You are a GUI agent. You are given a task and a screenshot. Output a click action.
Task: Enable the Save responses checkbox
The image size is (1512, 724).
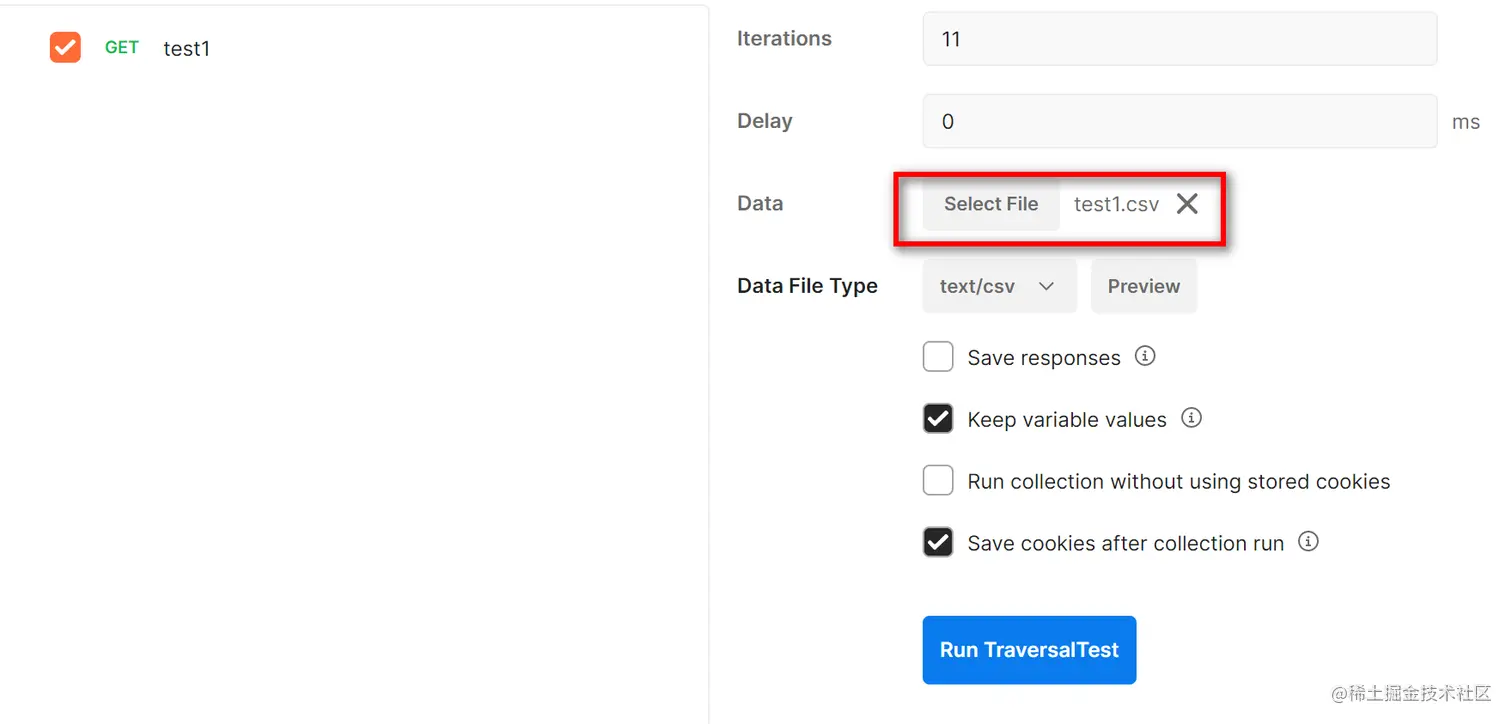(x=938, y=357)
